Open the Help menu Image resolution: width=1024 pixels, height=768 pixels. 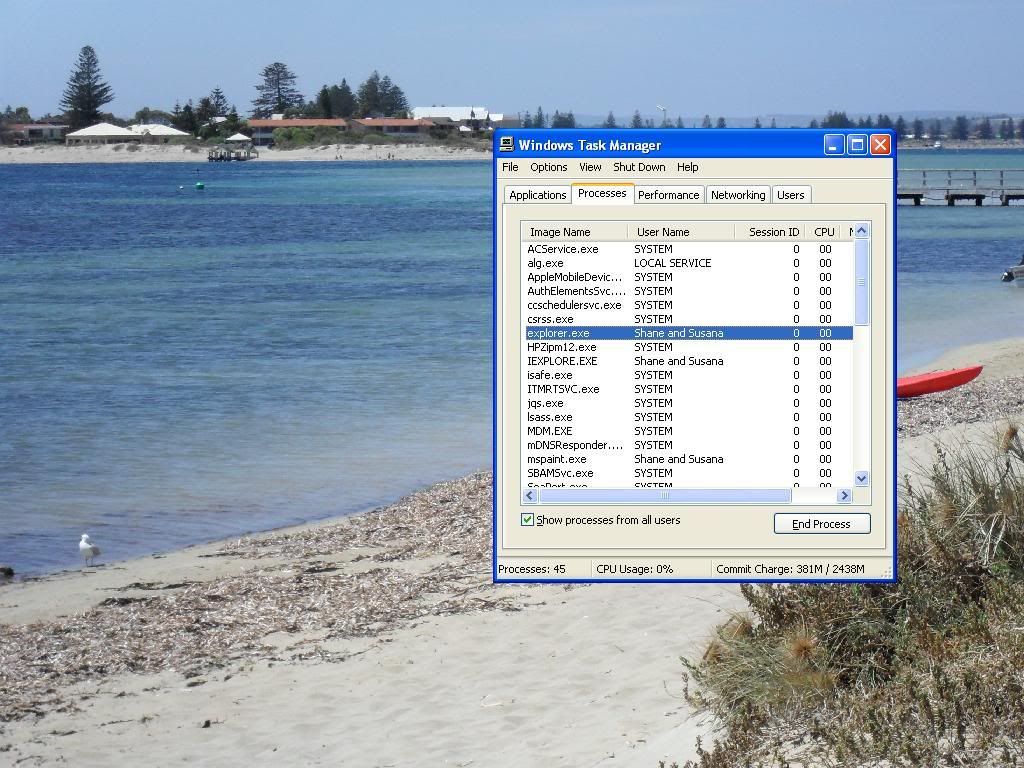click(688, 167)
